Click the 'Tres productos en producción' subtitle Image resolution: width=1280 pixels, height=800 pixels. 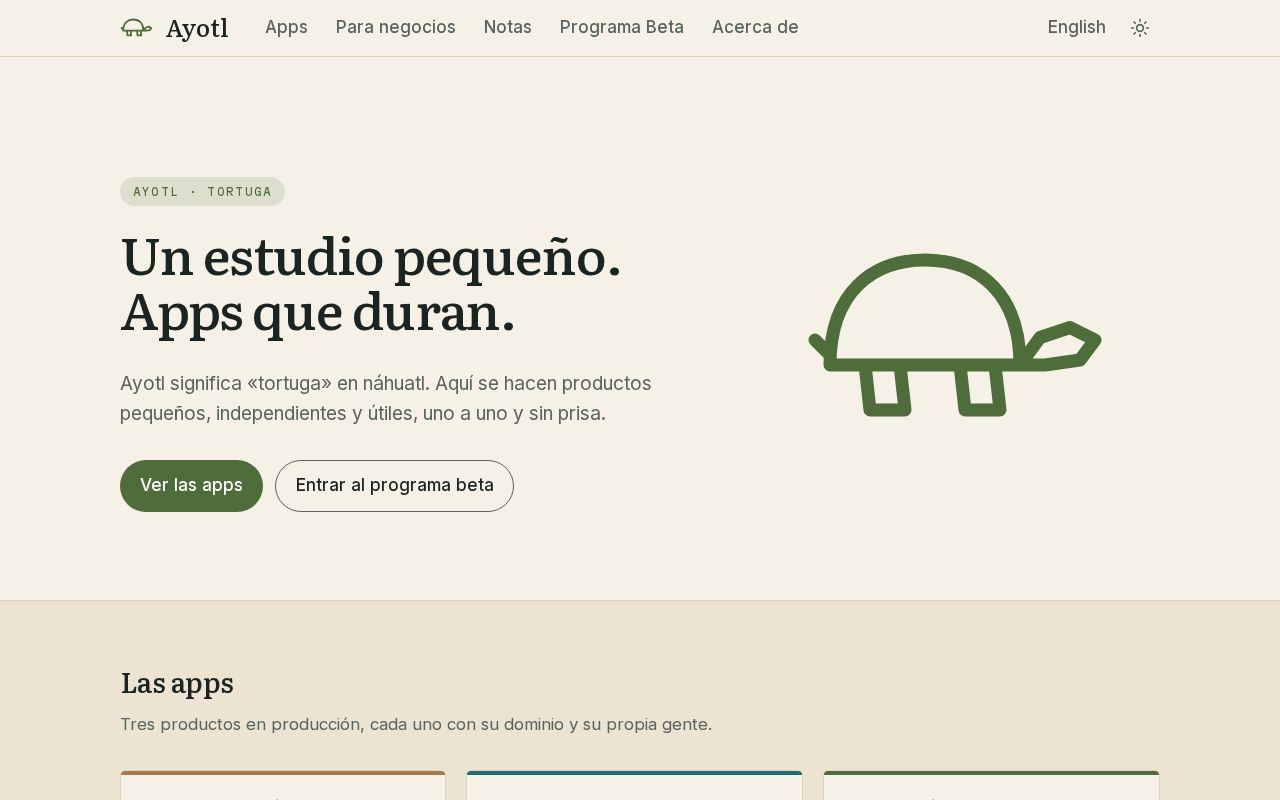pos(416,724)
